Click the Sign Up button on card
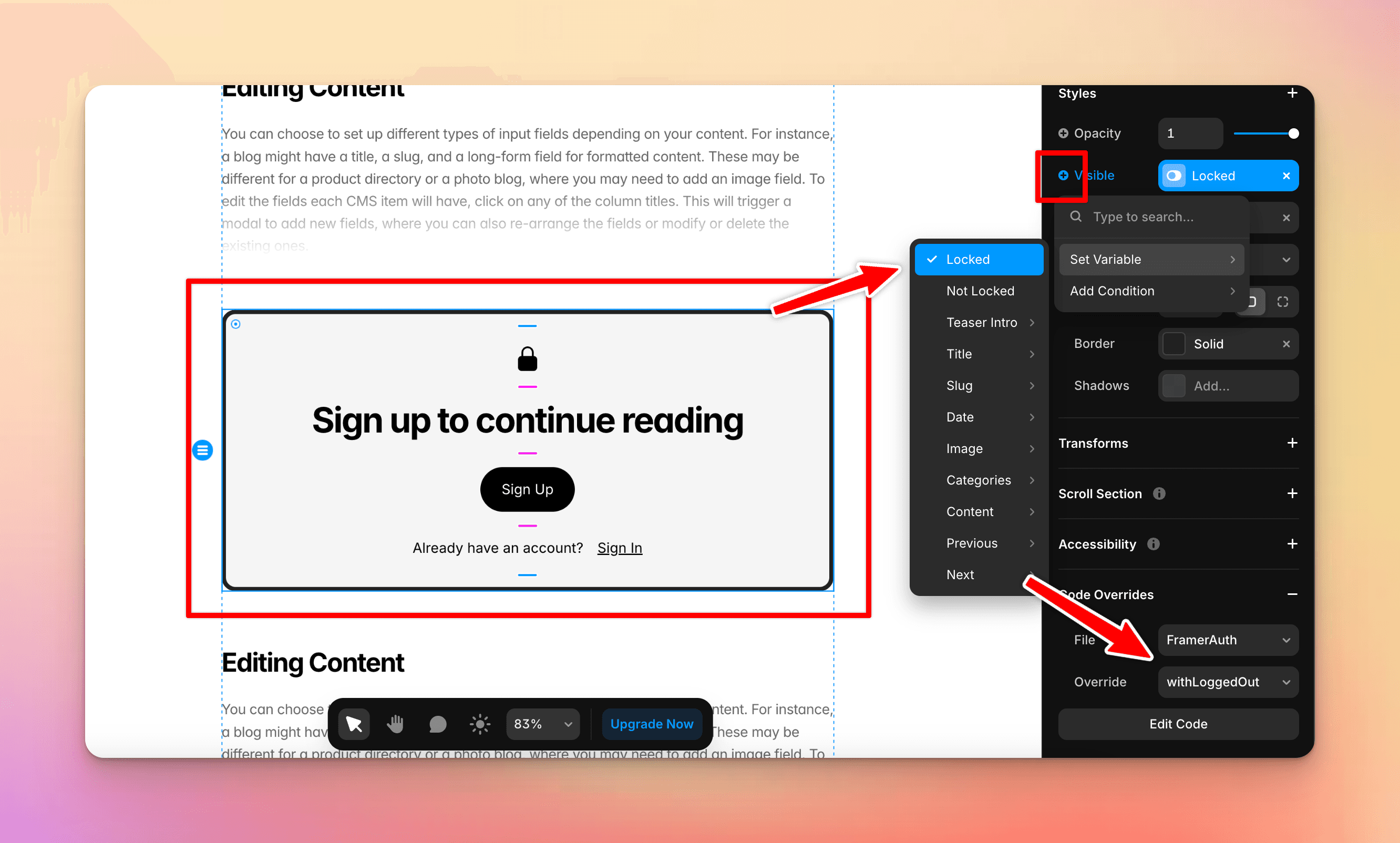This screenshot has width=1400, height=843. (526, 488)
